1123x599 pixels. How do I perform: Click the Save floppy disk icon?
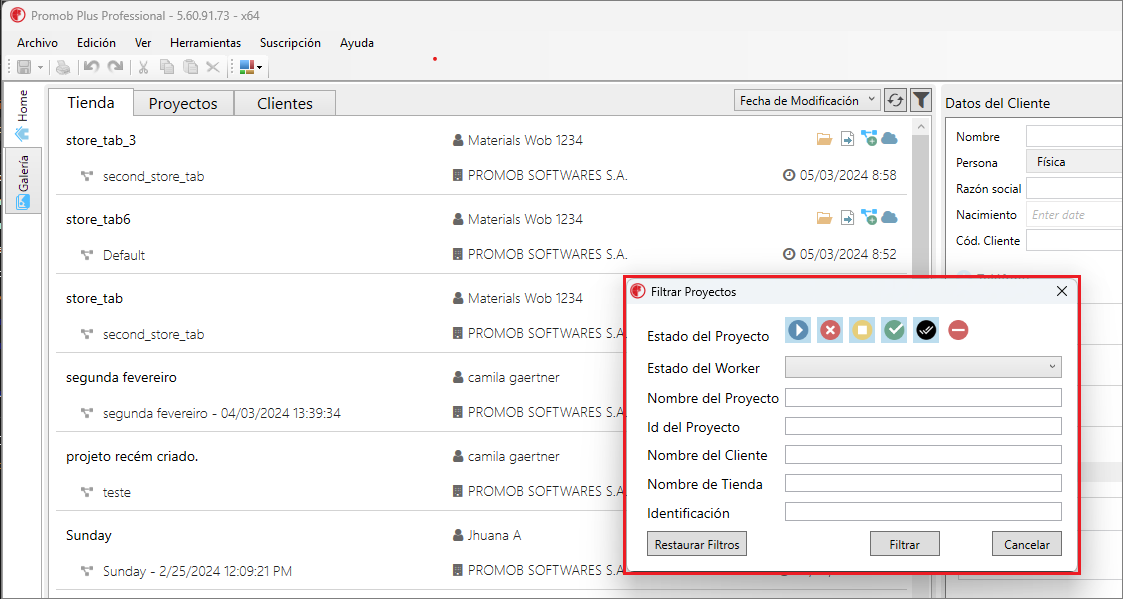tap(24, 67)
